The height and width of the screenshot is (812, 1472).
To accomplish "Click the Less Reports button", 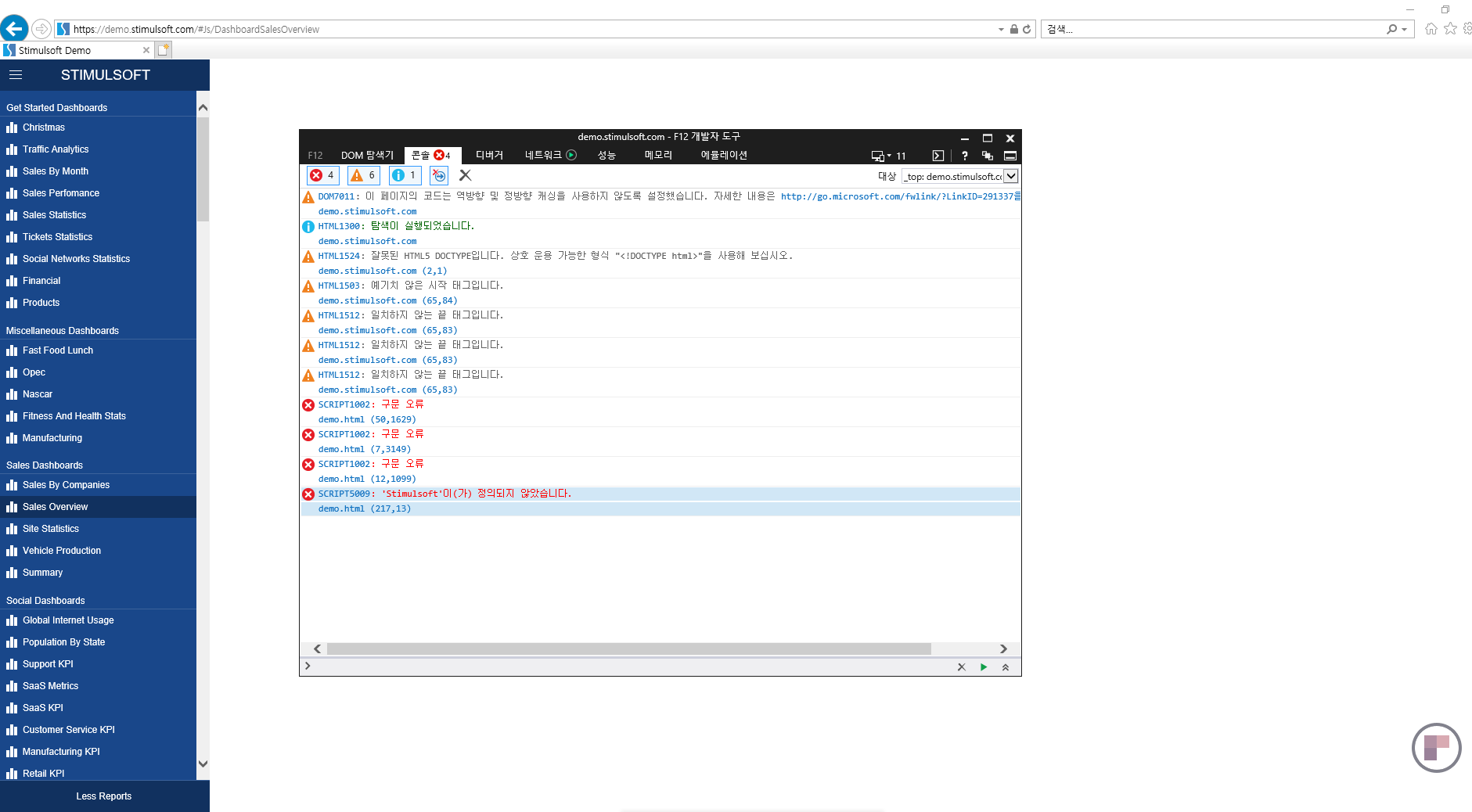I will point(104,796).
